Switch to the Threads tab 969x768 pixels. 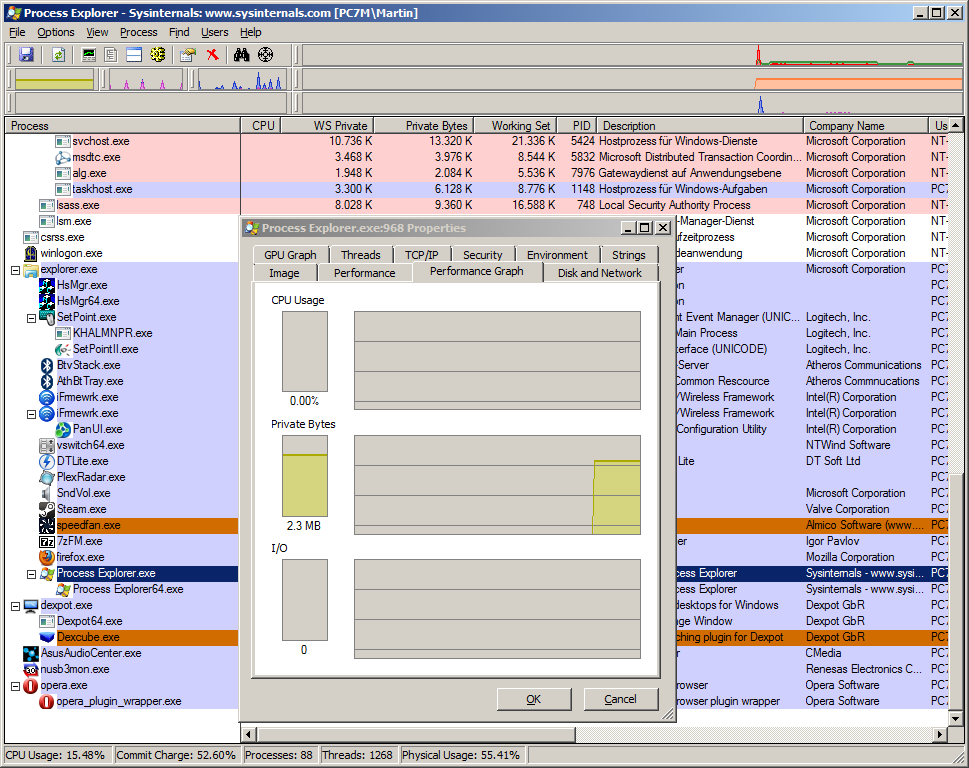[361, 255]
